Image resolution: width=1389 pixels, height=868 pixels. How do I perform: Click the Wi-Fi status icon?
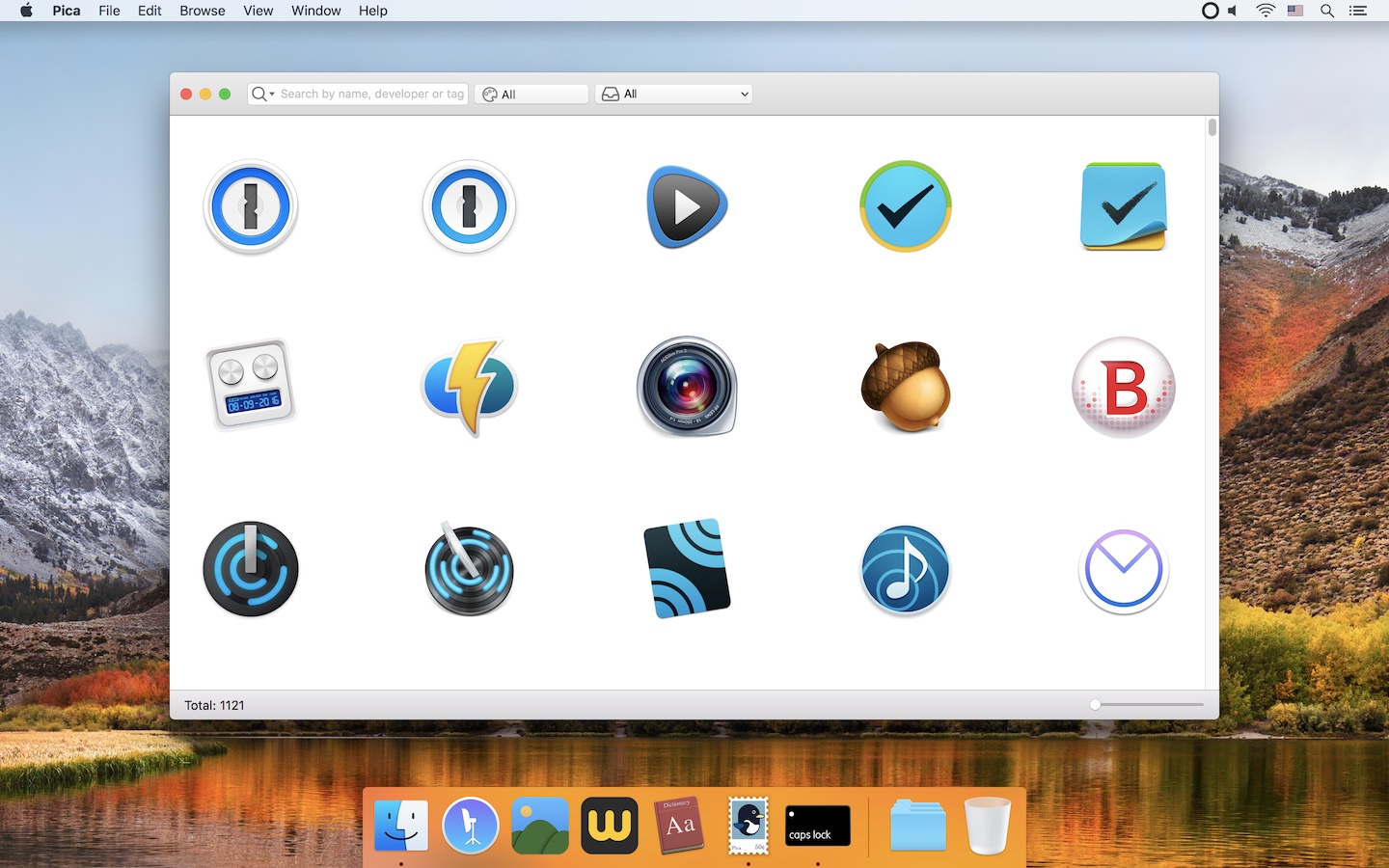(1266, 11)
